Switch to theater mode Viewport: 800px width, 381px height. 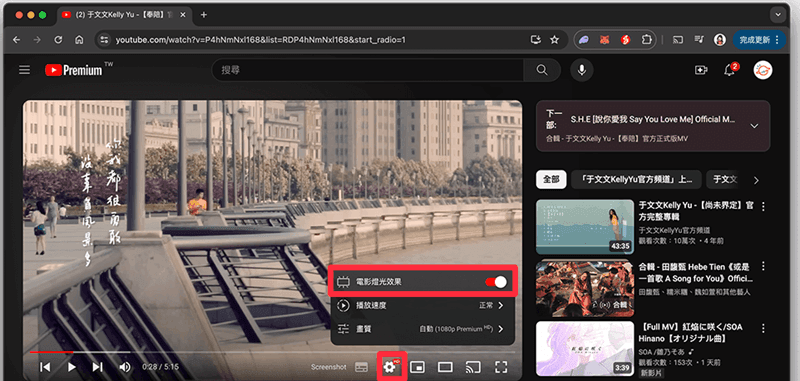(x=445, y=367)
